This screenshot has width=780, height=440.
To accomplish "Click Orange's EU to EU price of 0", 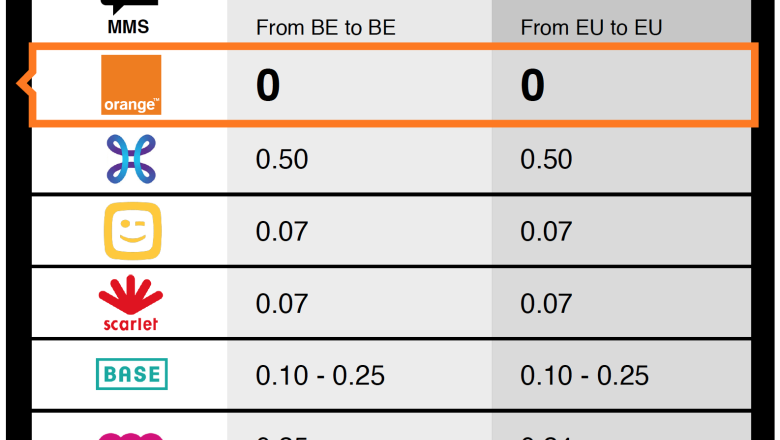I will pos(533,85).
